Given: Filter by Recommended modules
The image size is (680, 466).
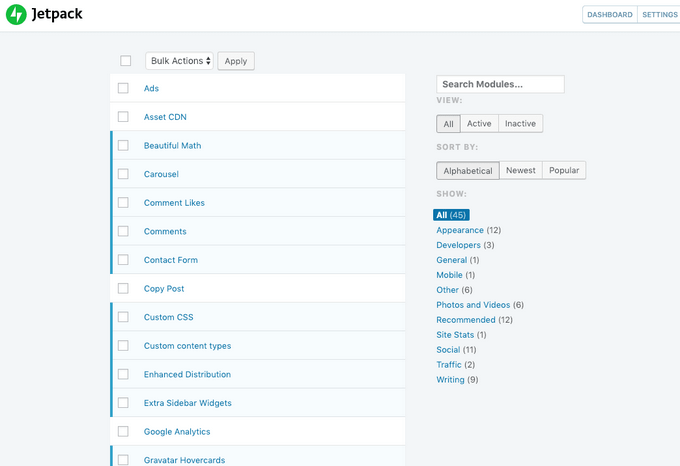Looking at the screenshot, I should [x=466, y=320].
